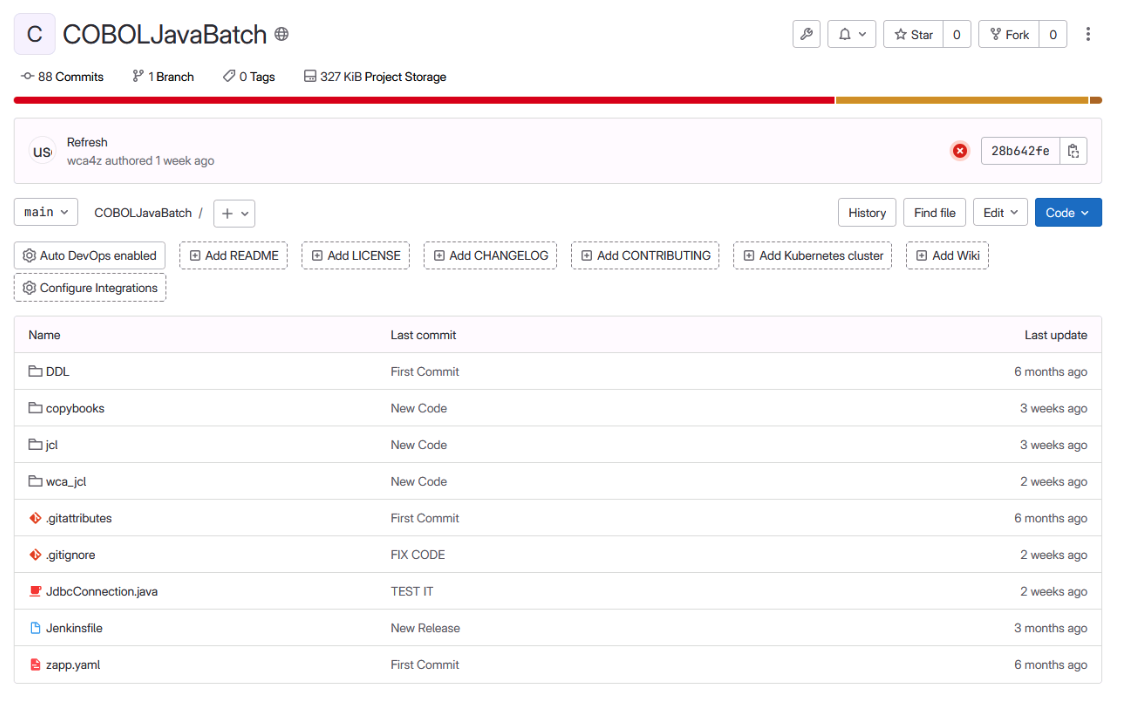The image size is (1147, 709).
Task: Click the git icon beside .gitignore
Action: pyautogui.click(x=35, y=555)
